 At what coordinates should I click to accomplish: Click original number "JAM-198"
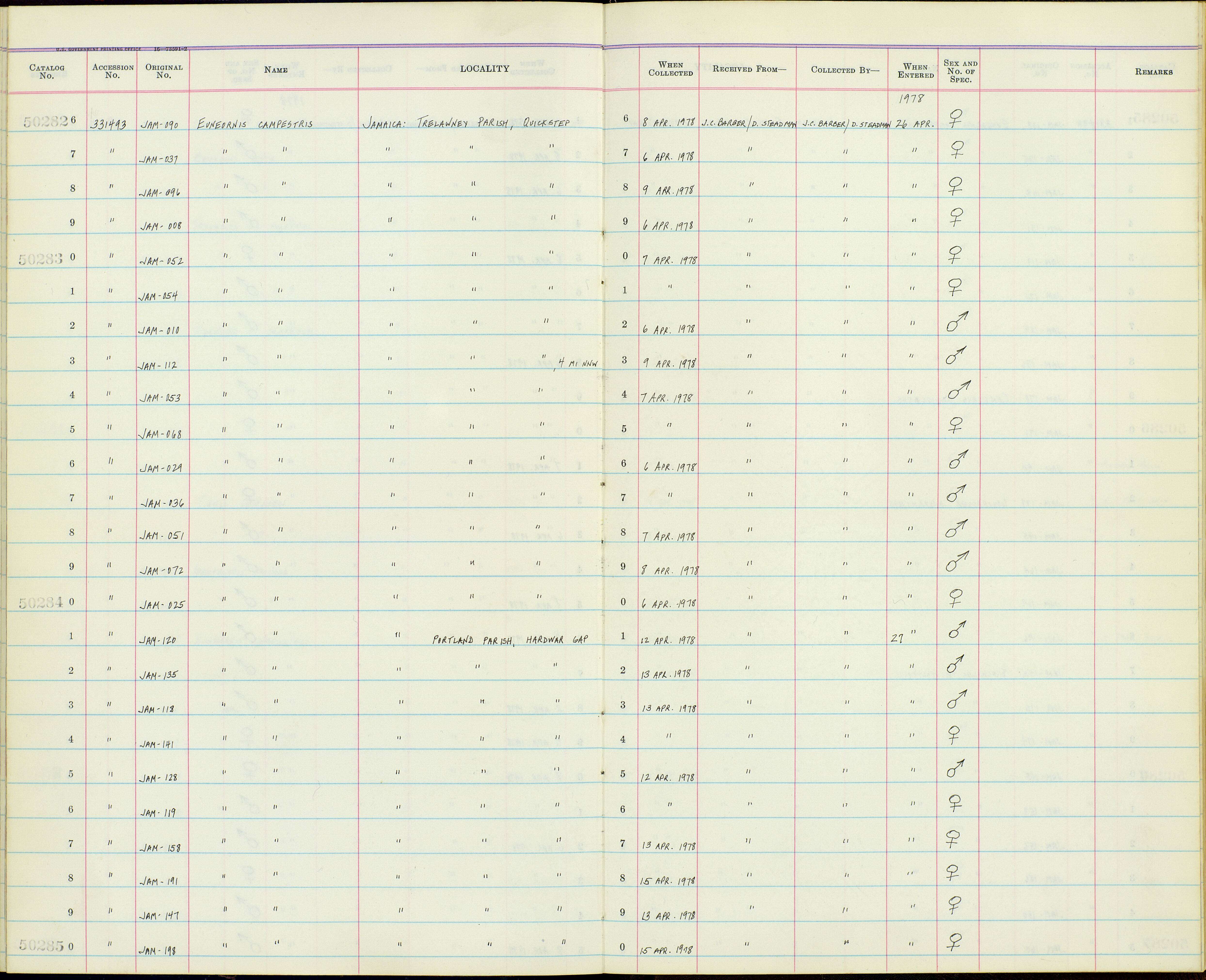158,951
